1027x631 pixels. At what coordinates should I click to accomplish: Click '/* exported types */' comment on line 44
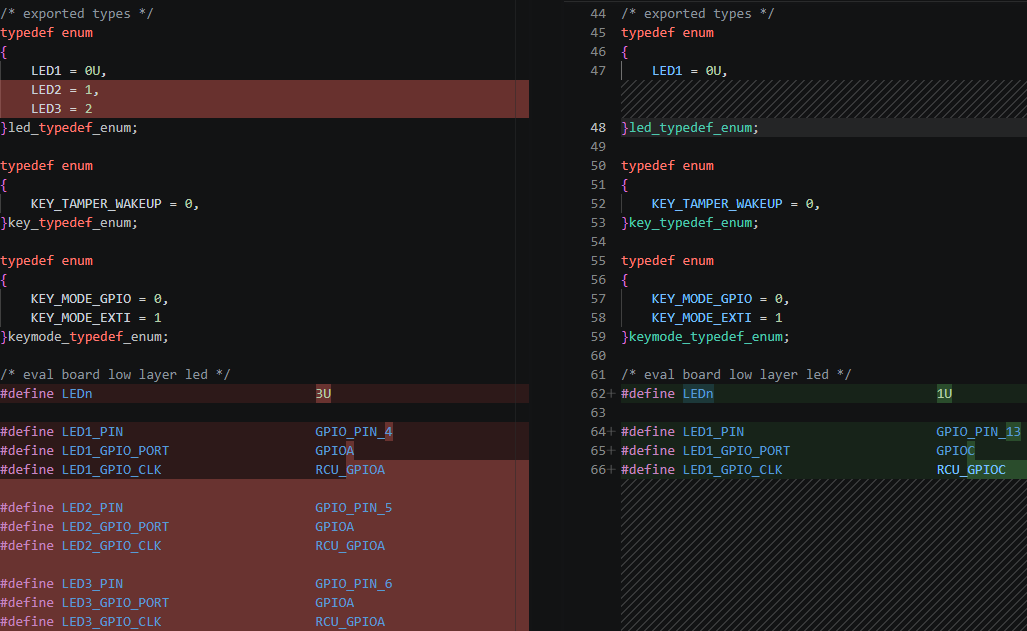(x=698, y=14)
